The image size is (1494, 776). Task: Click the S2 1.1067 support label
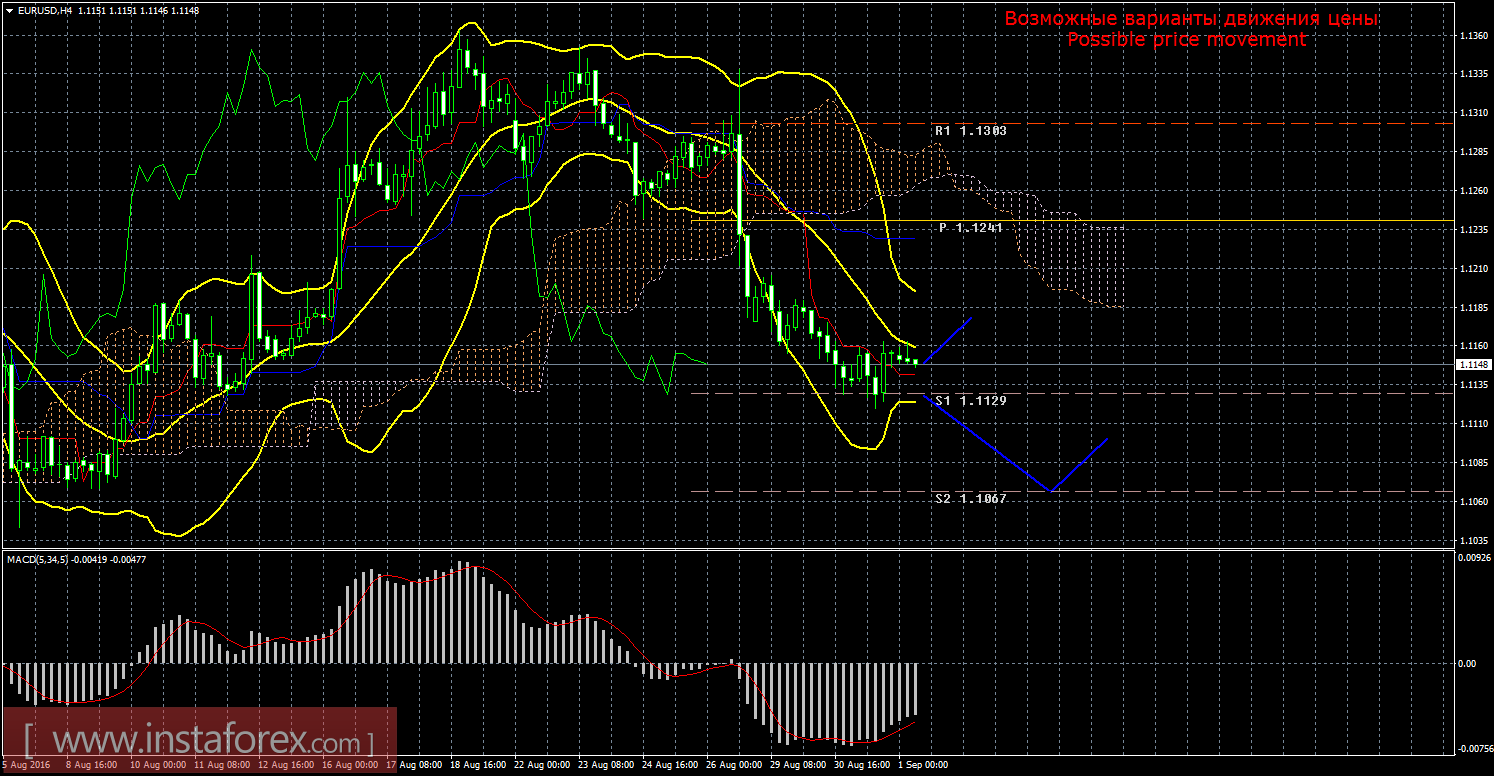(x=970, y=498)
